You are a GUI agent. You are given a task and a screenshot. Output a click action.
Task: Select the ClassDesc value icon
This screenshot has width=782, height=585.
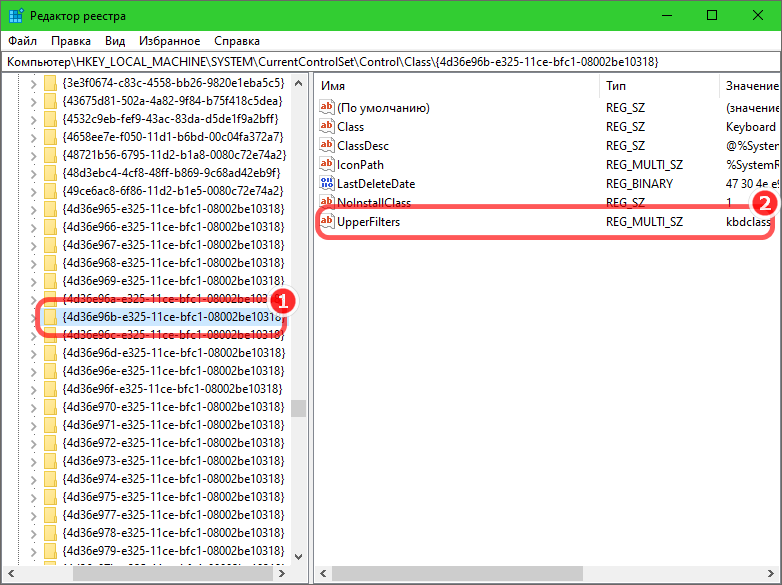point(327,145)
